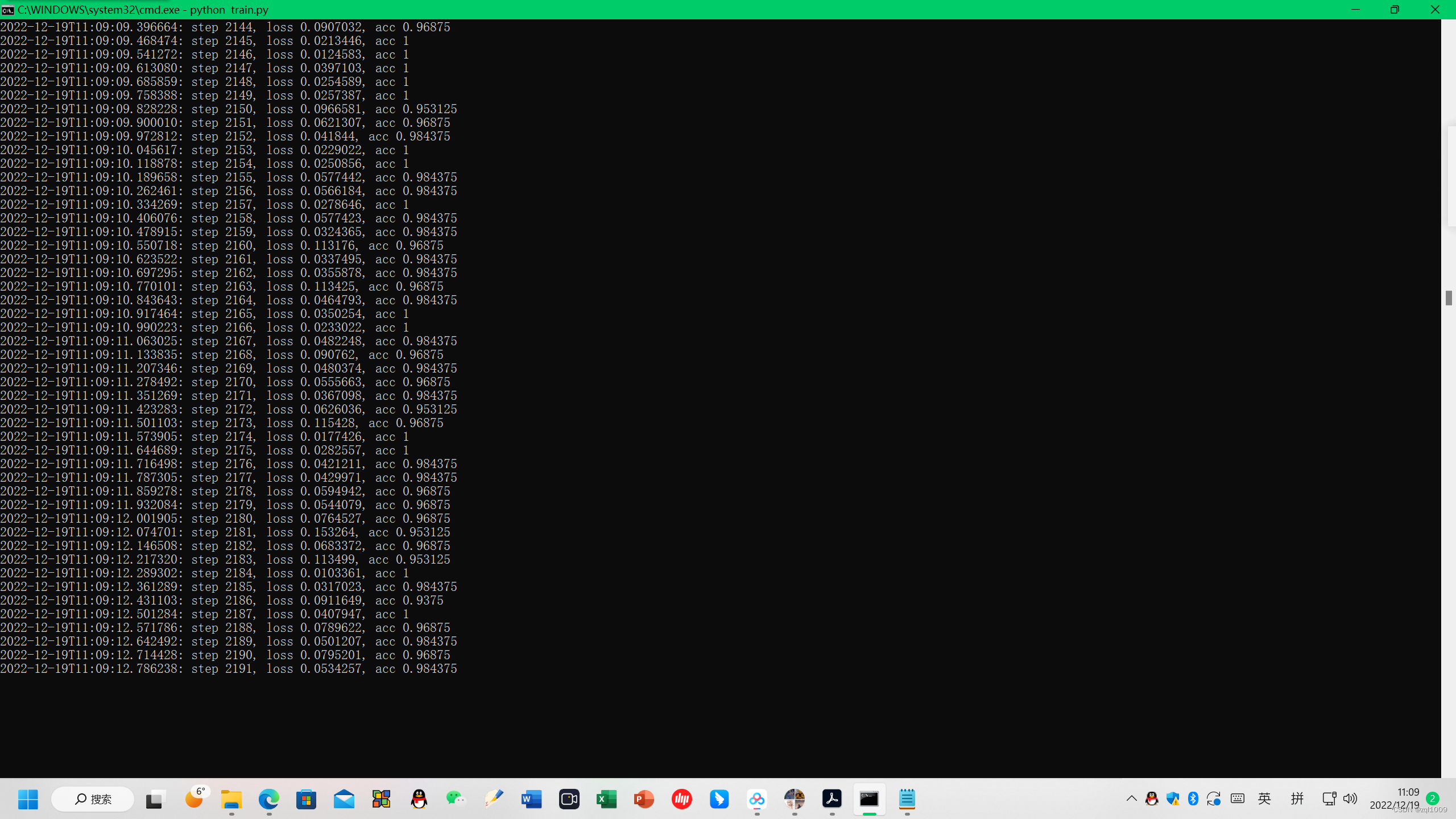Expand the hidden system tray icons chevron
Image resolution: width=1456 pixels, height=819 pixels.
point(1131,799)
